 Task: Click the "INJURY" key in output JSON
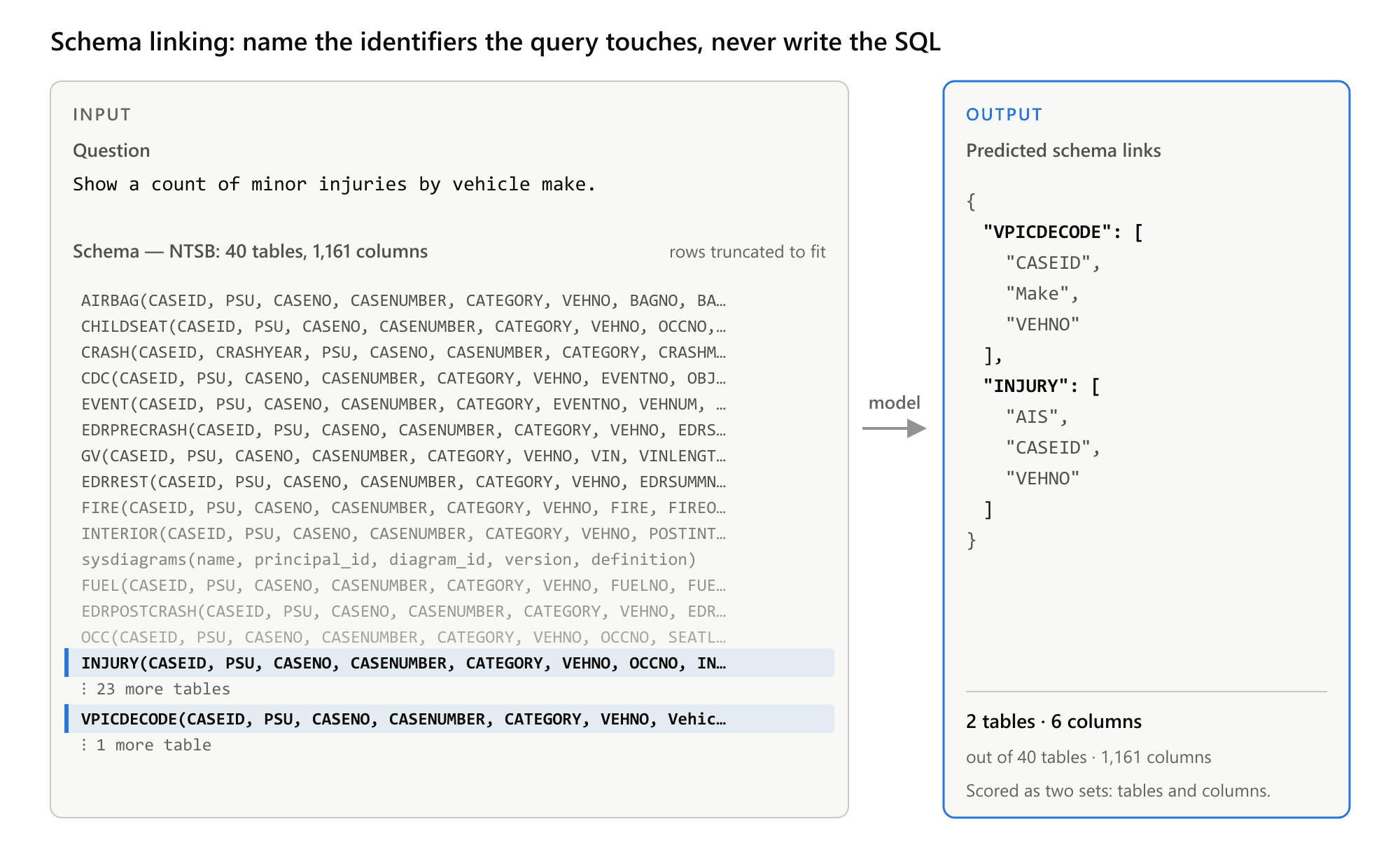pyautogui.click(x=1025, y=386)
